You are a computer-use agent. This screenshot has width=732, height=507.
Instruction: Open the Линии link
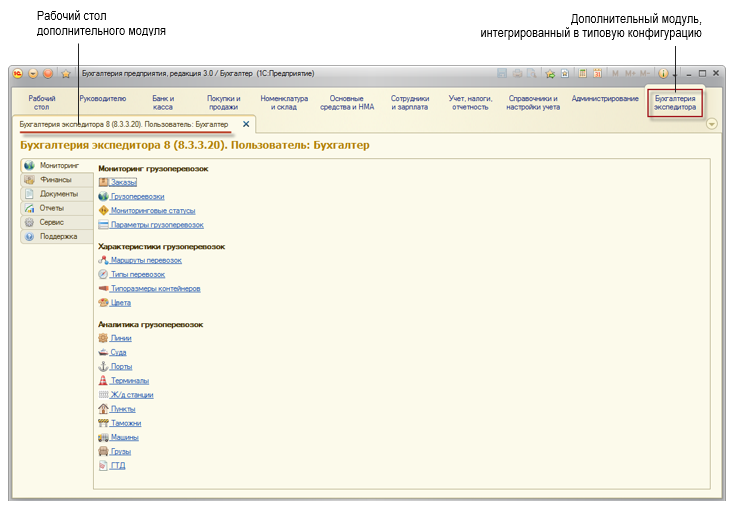click(121, 338)
